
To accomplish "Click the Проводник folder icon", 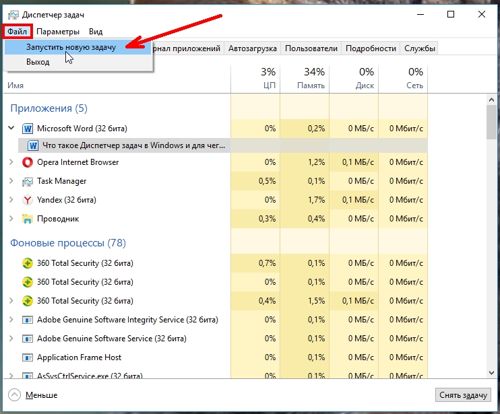I will click(x=27, y=219).
